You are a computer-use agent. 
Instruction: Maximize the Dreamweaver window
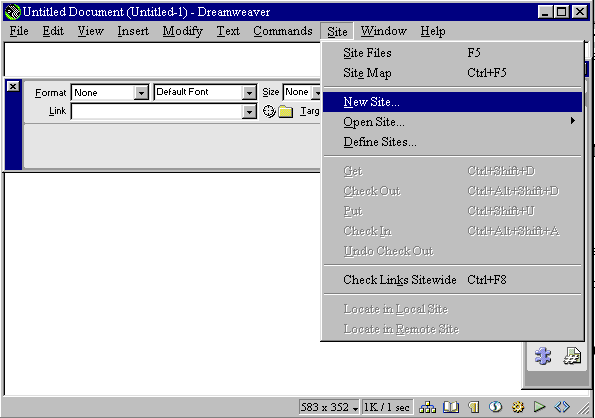pyautogui.click(x=561, y=12)
